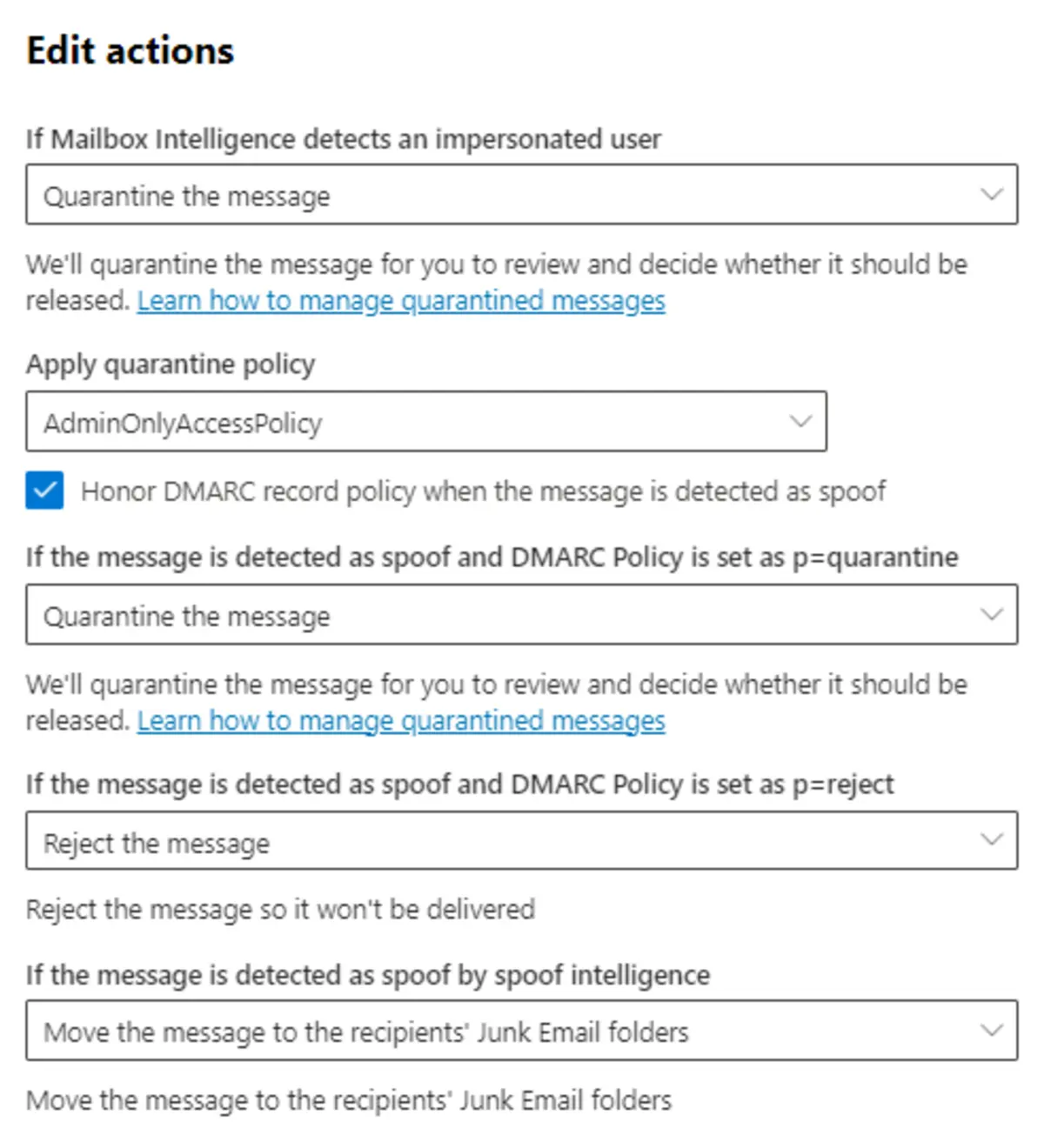Click chevron arrow on Reject the message dropdown

(x=992, y=840)
